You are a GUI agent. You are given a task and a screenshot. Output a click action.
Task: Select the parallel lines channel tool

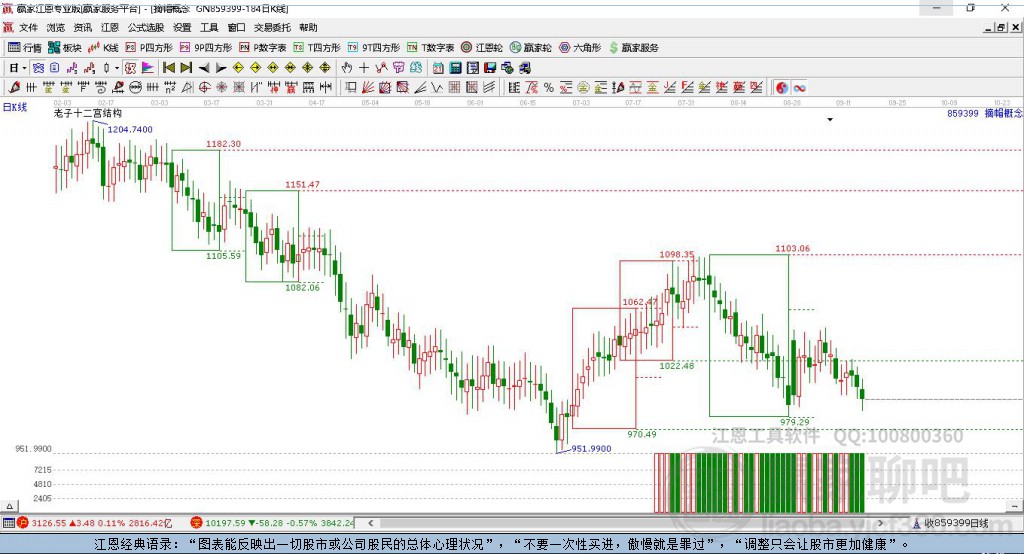tap(489, 88)
